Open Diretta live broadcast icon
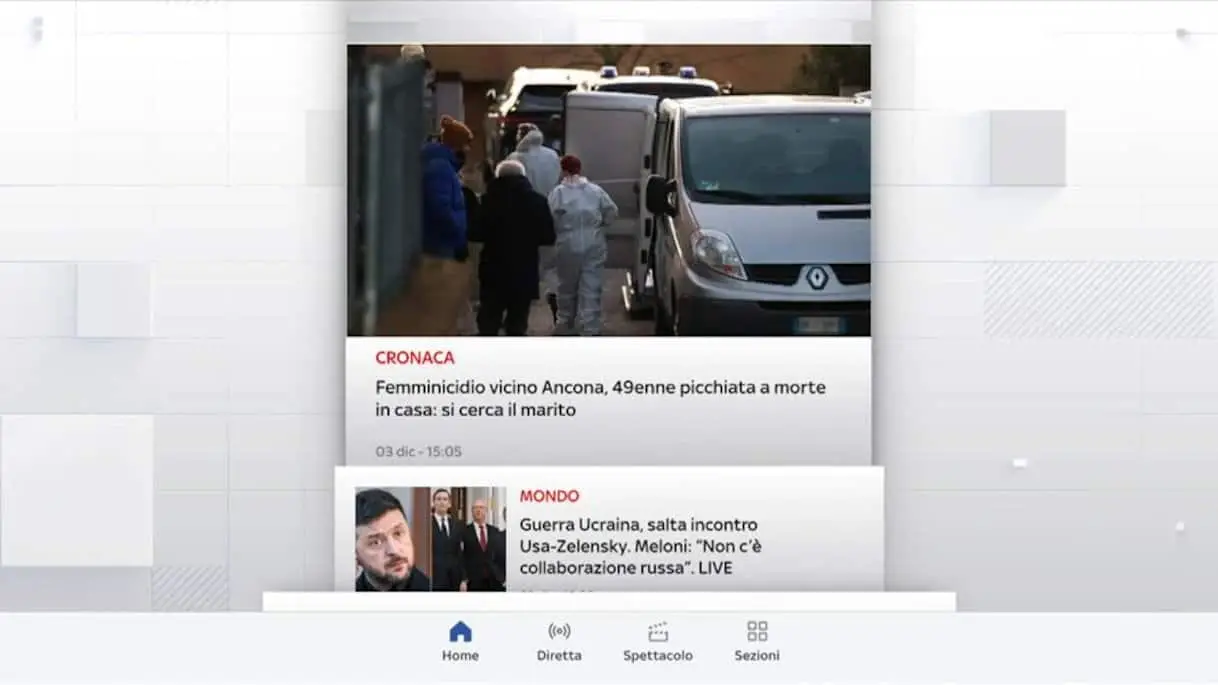The height and width of the screenshot is (685, 1218). (559, 631)
